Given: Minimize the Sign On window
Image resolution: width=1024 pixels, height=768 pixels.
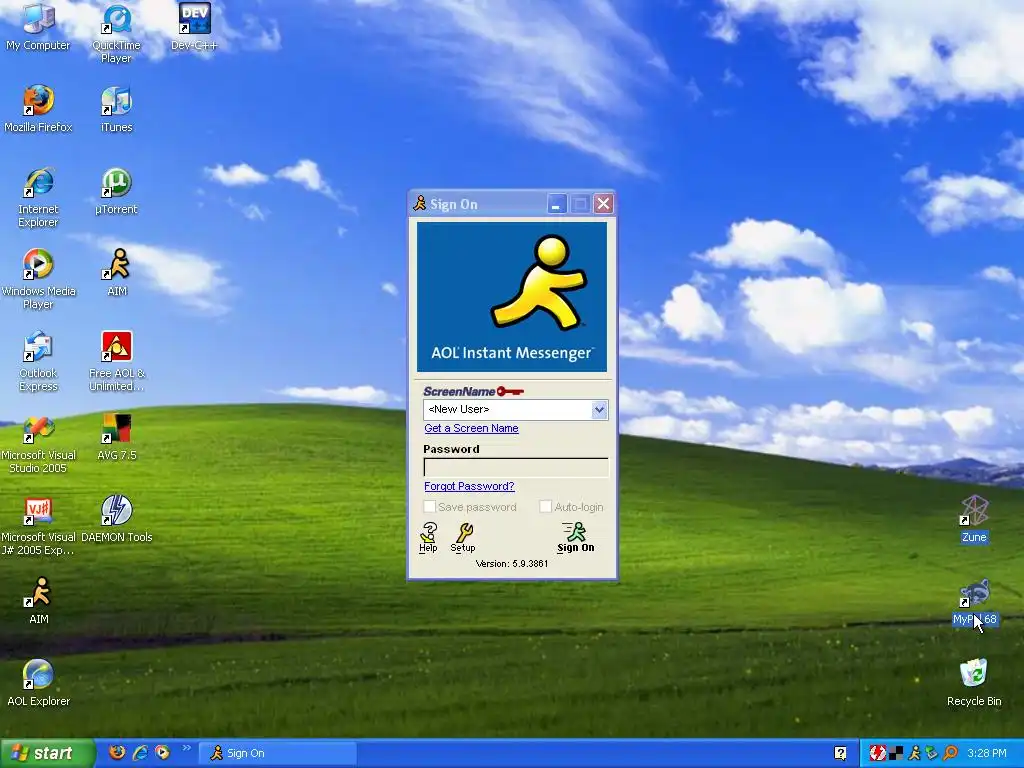Looking at the screenshot, I should pos(556,204).
